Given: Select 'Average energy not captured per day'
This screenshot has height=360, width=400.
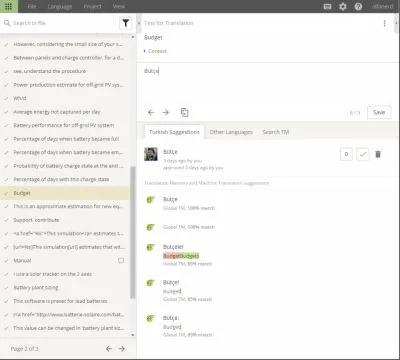Looking at the screenshot, I should coord(65,112).
